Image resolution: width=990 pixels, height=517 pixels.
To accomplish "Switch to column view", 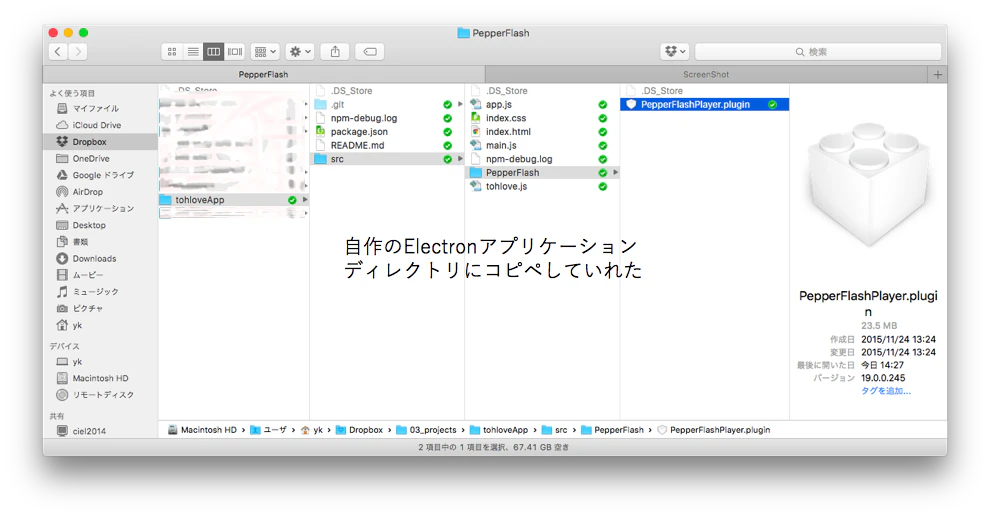I will pyautogui.click(x=213, y=52).
